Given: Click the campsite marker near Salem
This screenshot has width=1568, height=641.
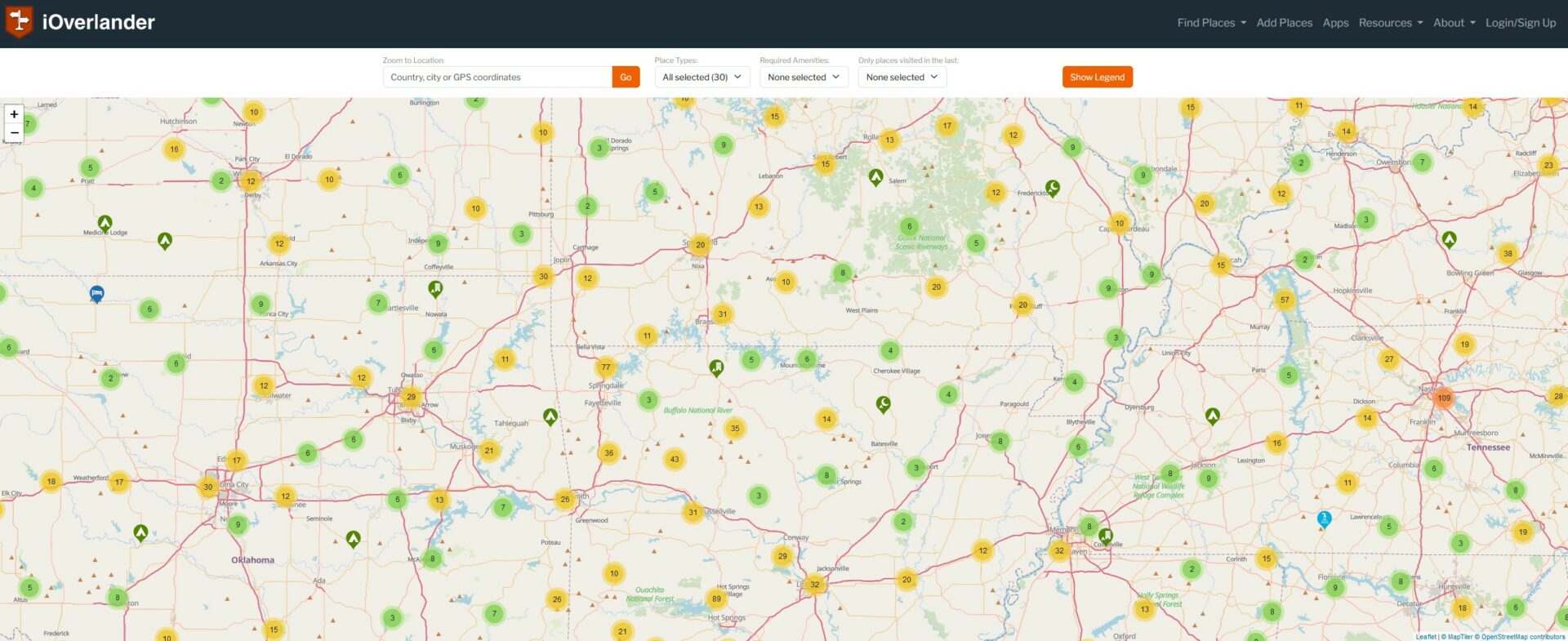Looking at the screenshot, I should (875, 176).
